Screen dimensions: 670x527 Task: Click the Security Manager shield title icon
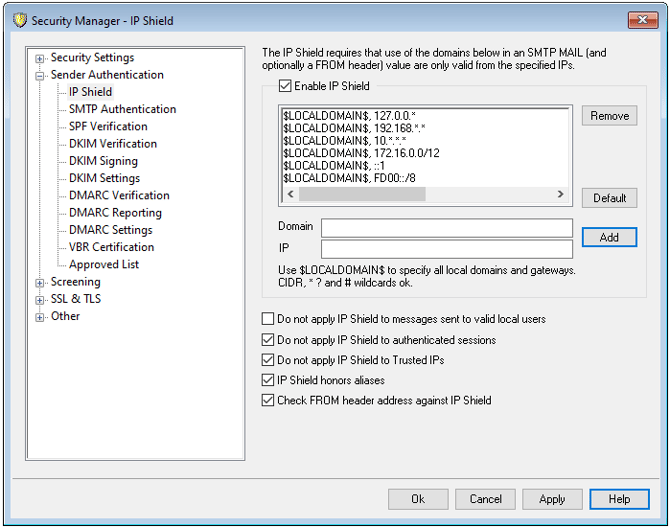15,20
